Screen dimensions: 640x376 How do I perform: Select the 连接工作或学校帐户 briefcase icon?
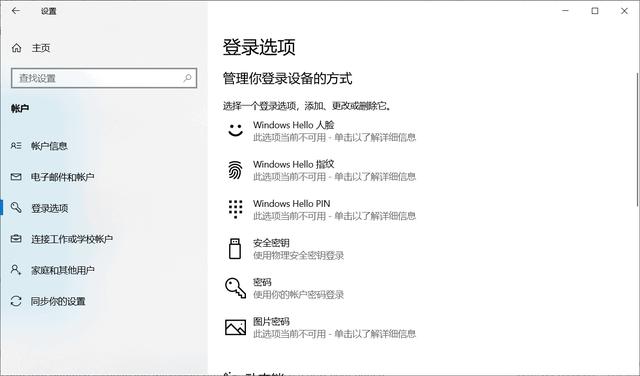coord(16,238)
